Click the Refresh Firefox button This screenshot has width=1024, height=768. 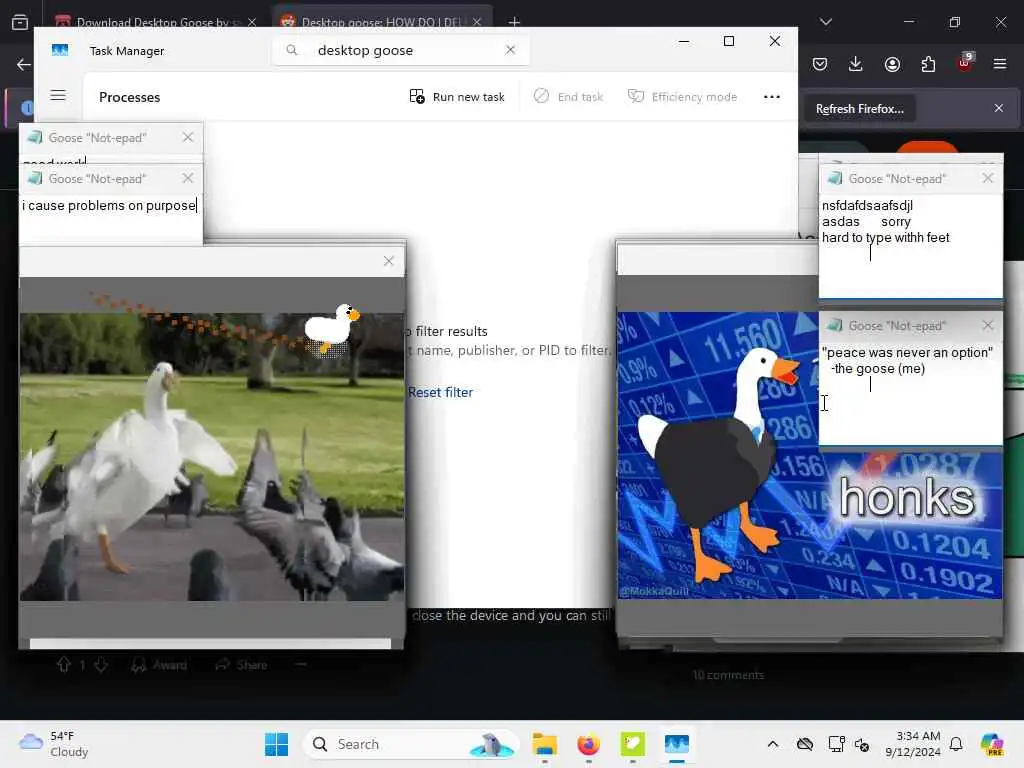859,108
